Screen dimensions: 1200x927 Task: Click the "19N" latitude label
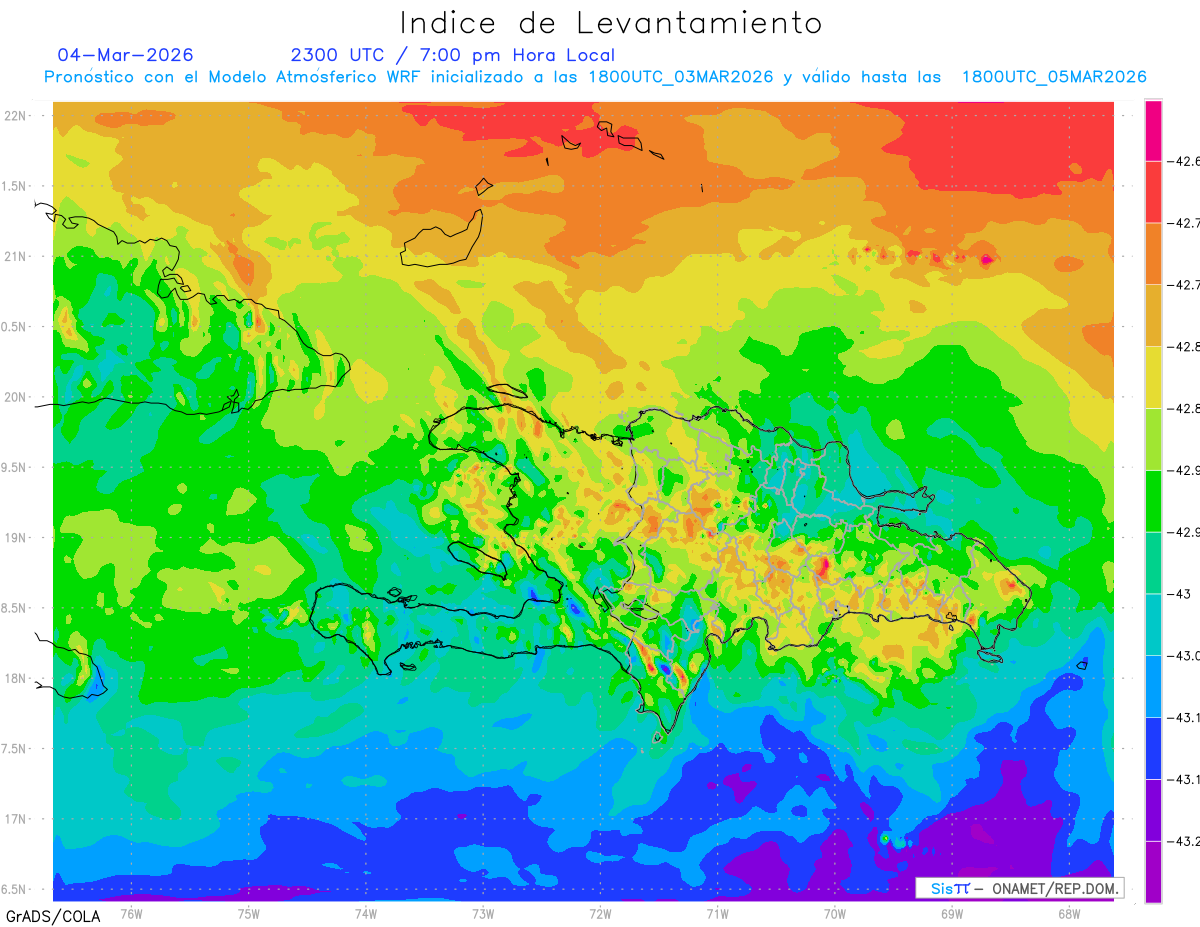(x=17, y=538)
